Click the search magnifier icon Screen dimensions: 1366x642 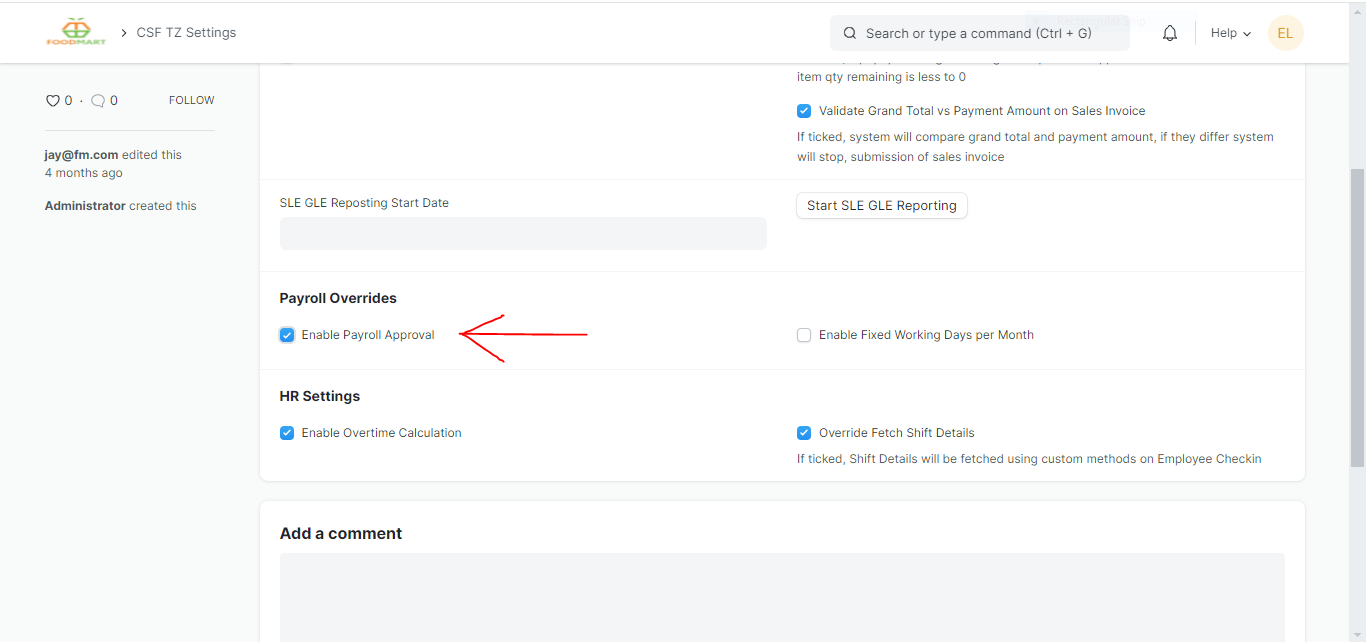coord(850,33)
